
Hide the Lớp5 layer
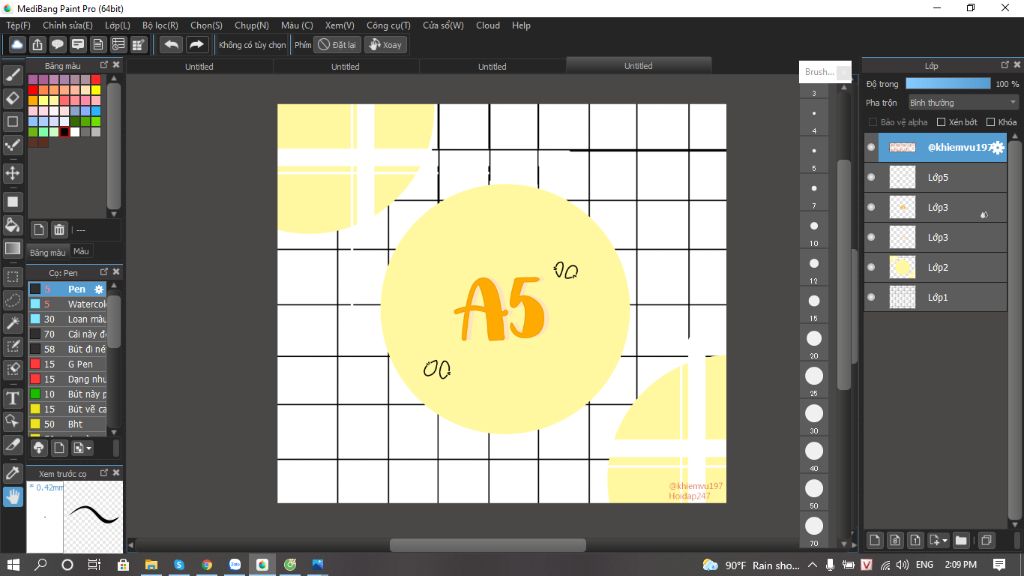pyautogui.click(x=871, y=177)
